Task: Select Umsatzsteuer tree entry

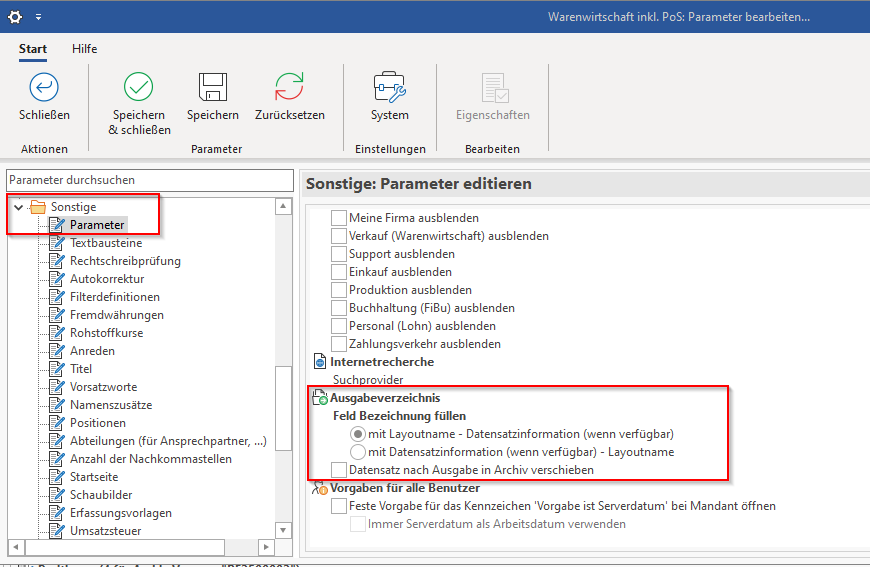Action: pyautogui.click(x=105, y=531)
